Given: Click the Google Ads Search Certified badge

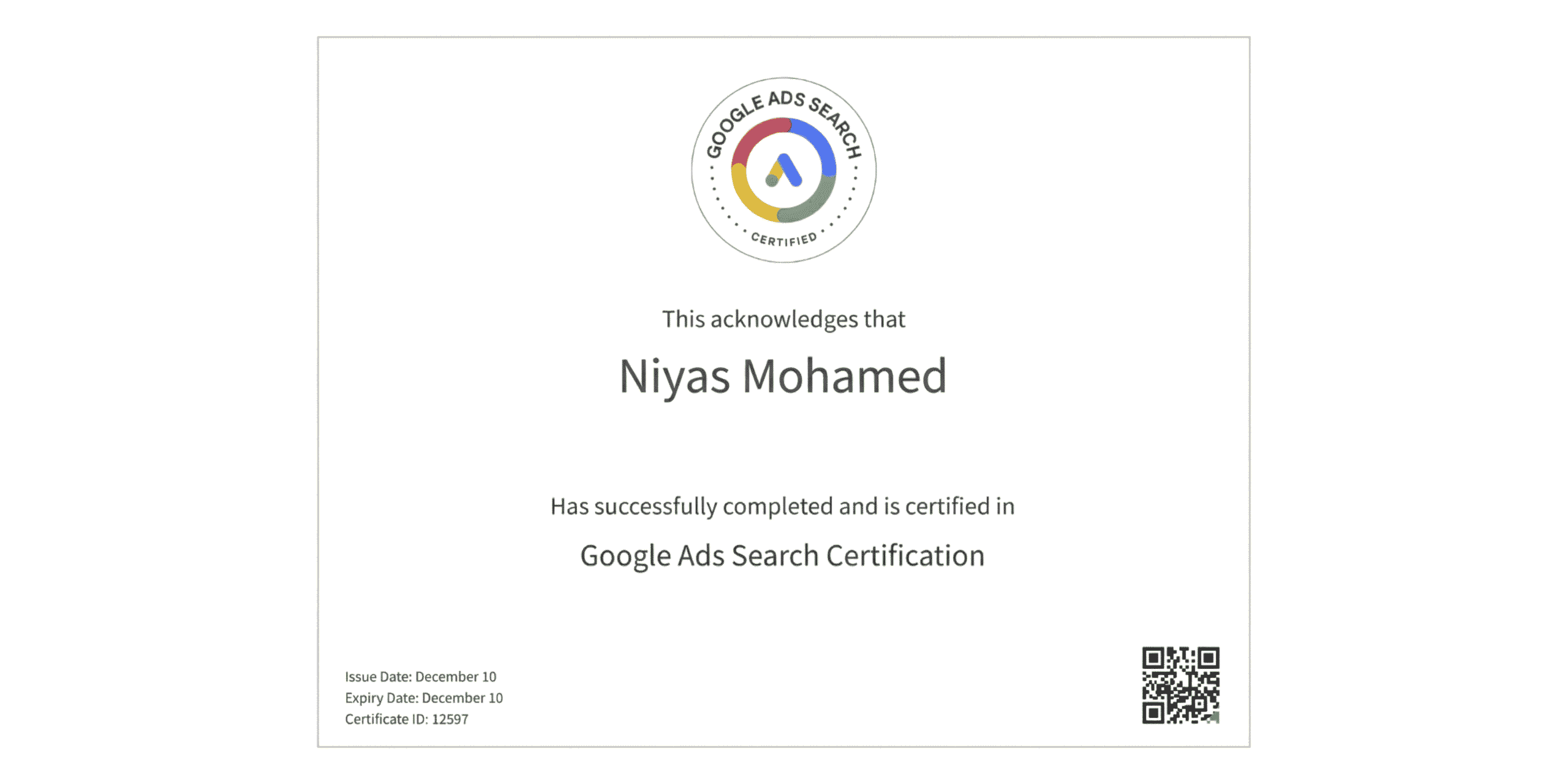Looking at the screenshot, I should click(783, 170).
